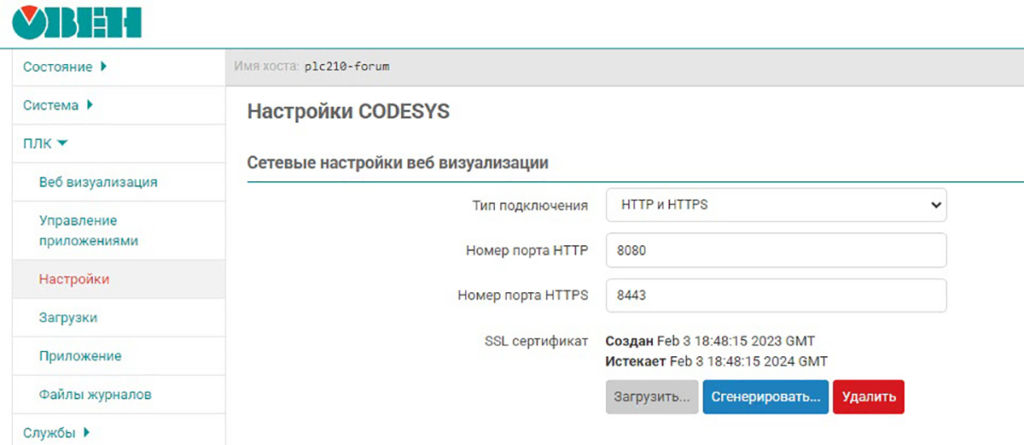The image size is (1024, 445).
Task: Click the Настройки CODESYS page heading
Action: click(x=348, y=111)
